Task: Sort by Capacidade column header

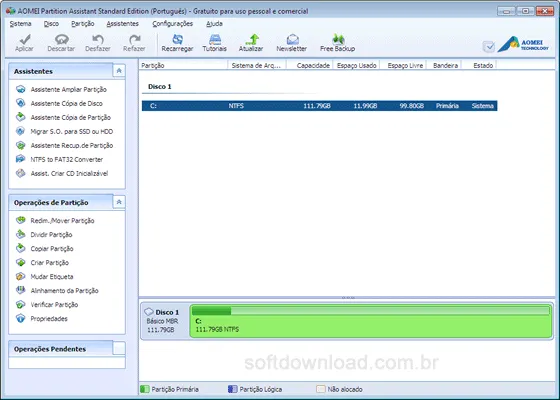Action: [310, 65]
